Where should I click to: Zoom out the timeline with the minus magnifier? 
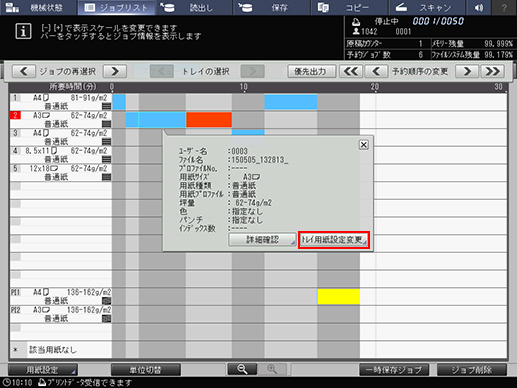click(x=242, y=369)
